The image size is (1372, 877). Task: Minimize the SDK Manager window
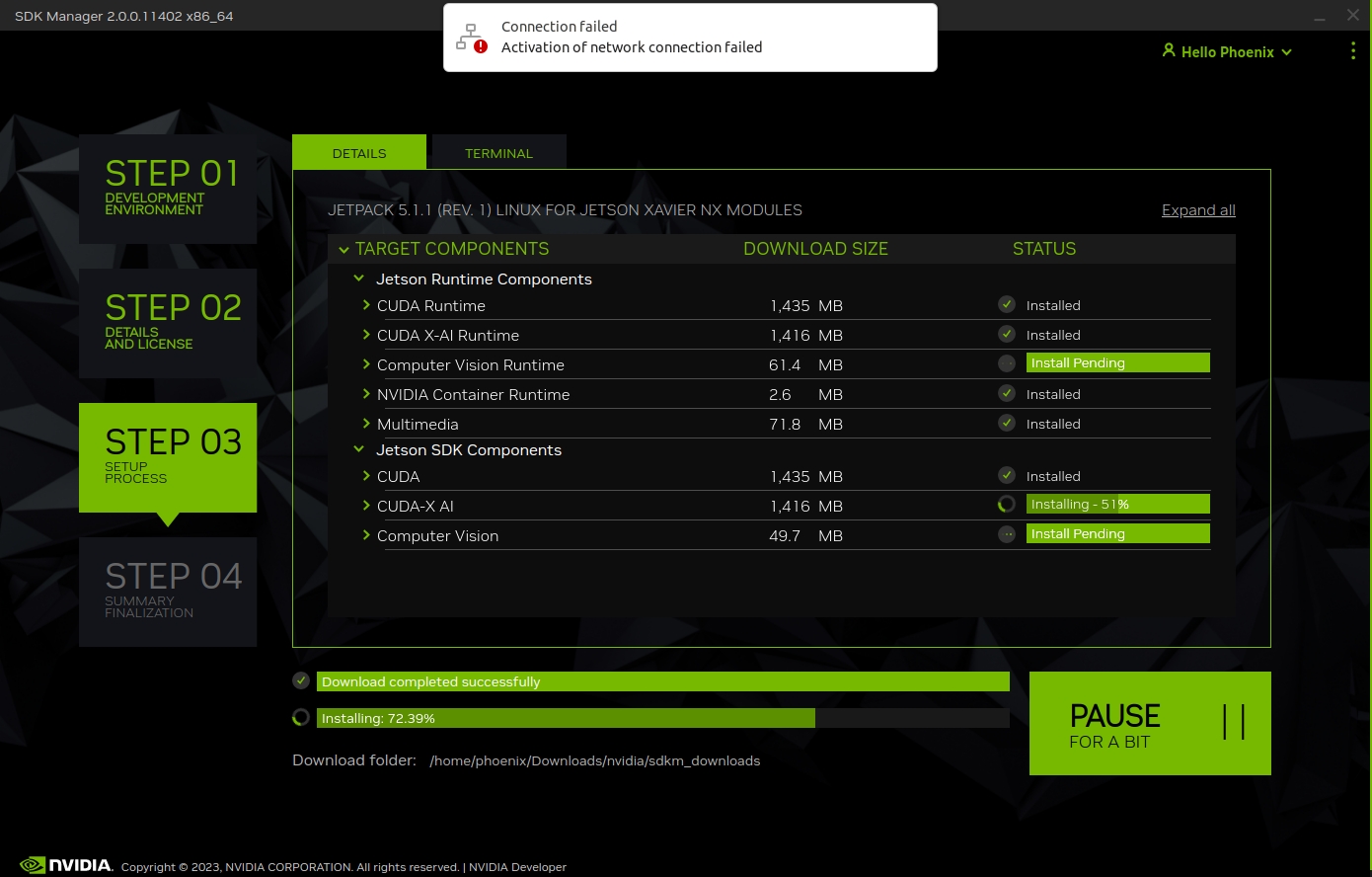tap(1320, 17)
